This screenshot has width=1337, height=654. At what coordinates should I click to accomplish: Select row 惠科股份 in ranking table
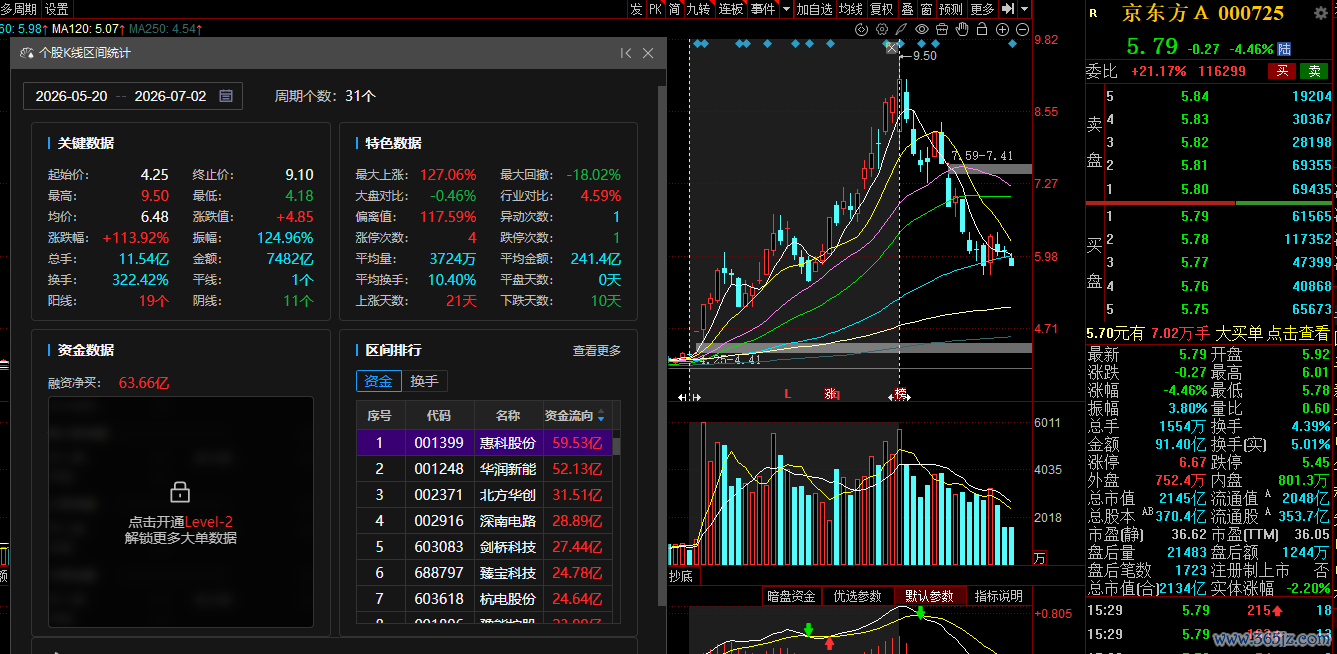tap(485, 443)
